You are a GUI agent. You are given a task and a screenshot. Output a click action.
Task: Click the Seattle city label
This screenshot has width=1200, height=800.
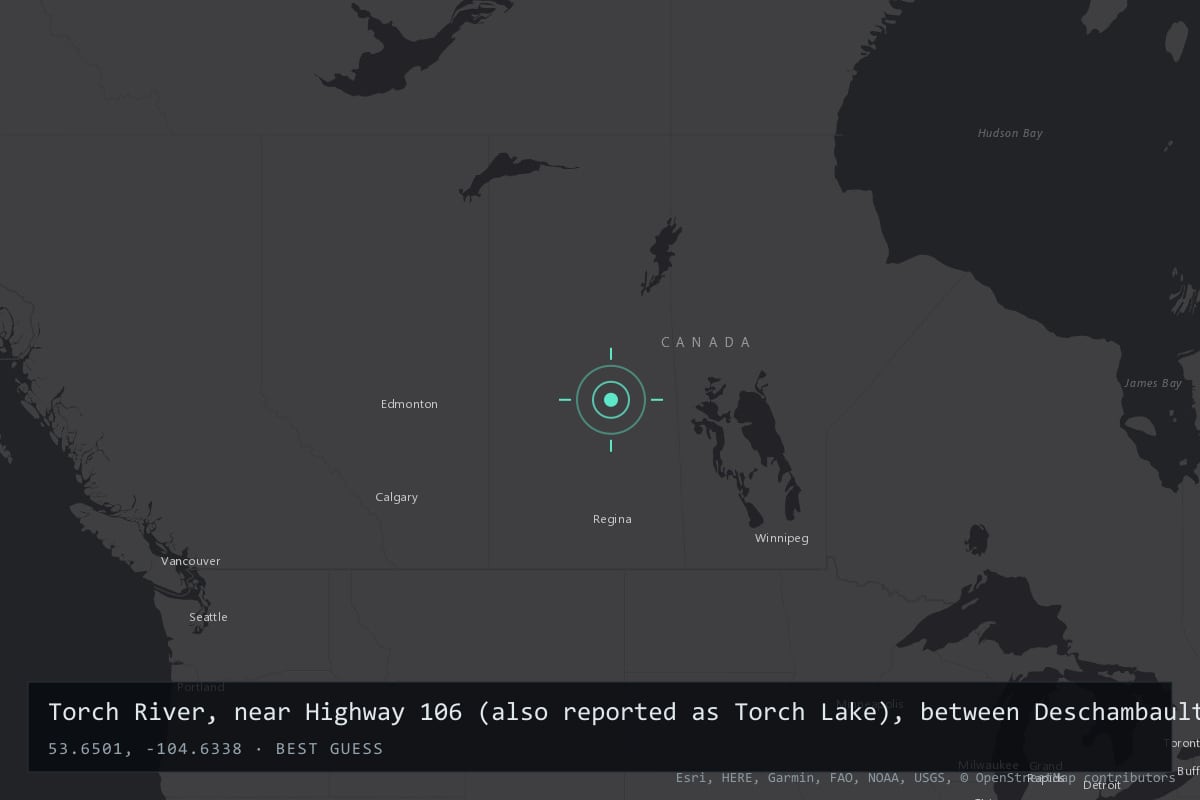point(208,617)
